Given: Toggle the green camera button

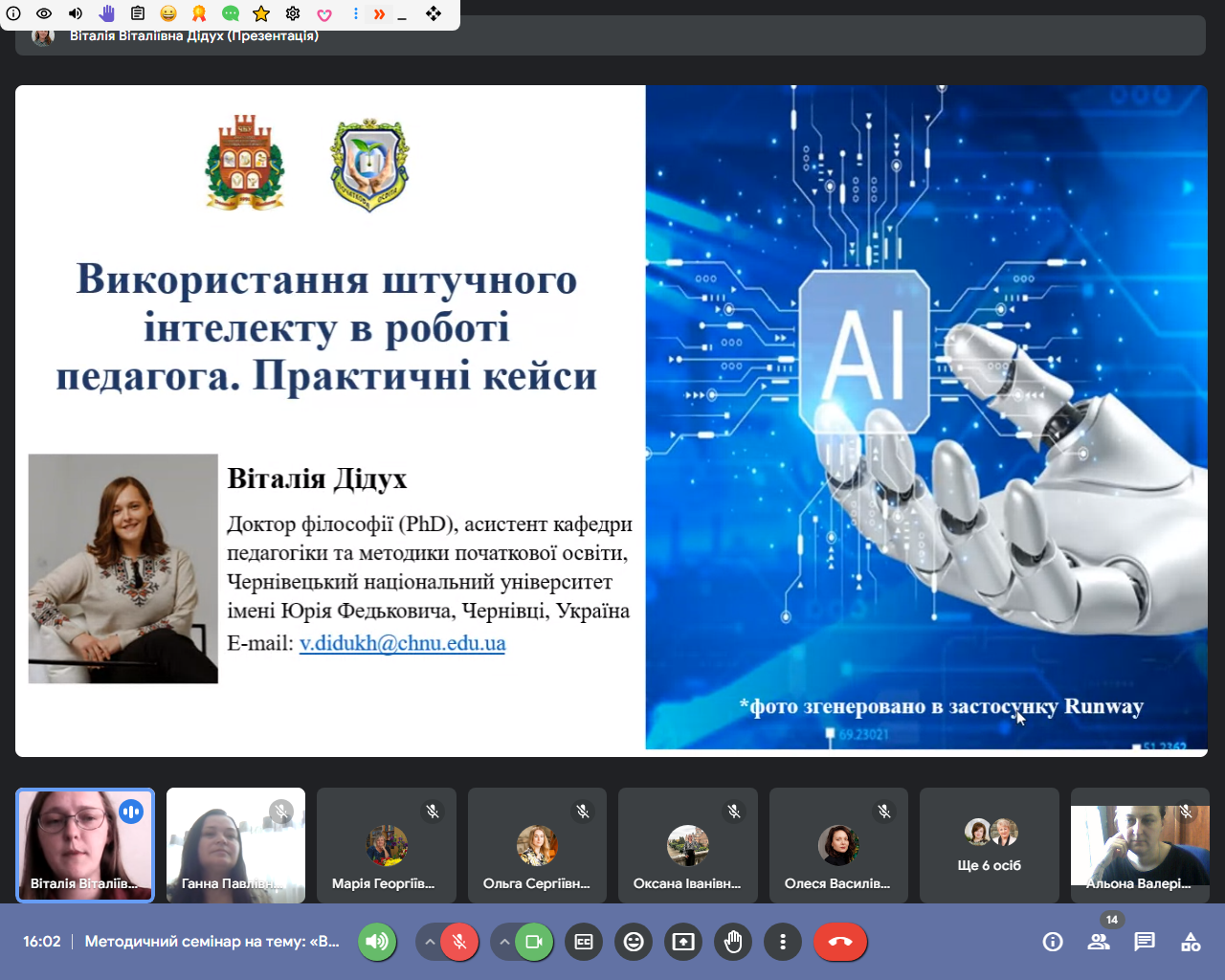Looking at the screenshot, I should click(534, 942).
